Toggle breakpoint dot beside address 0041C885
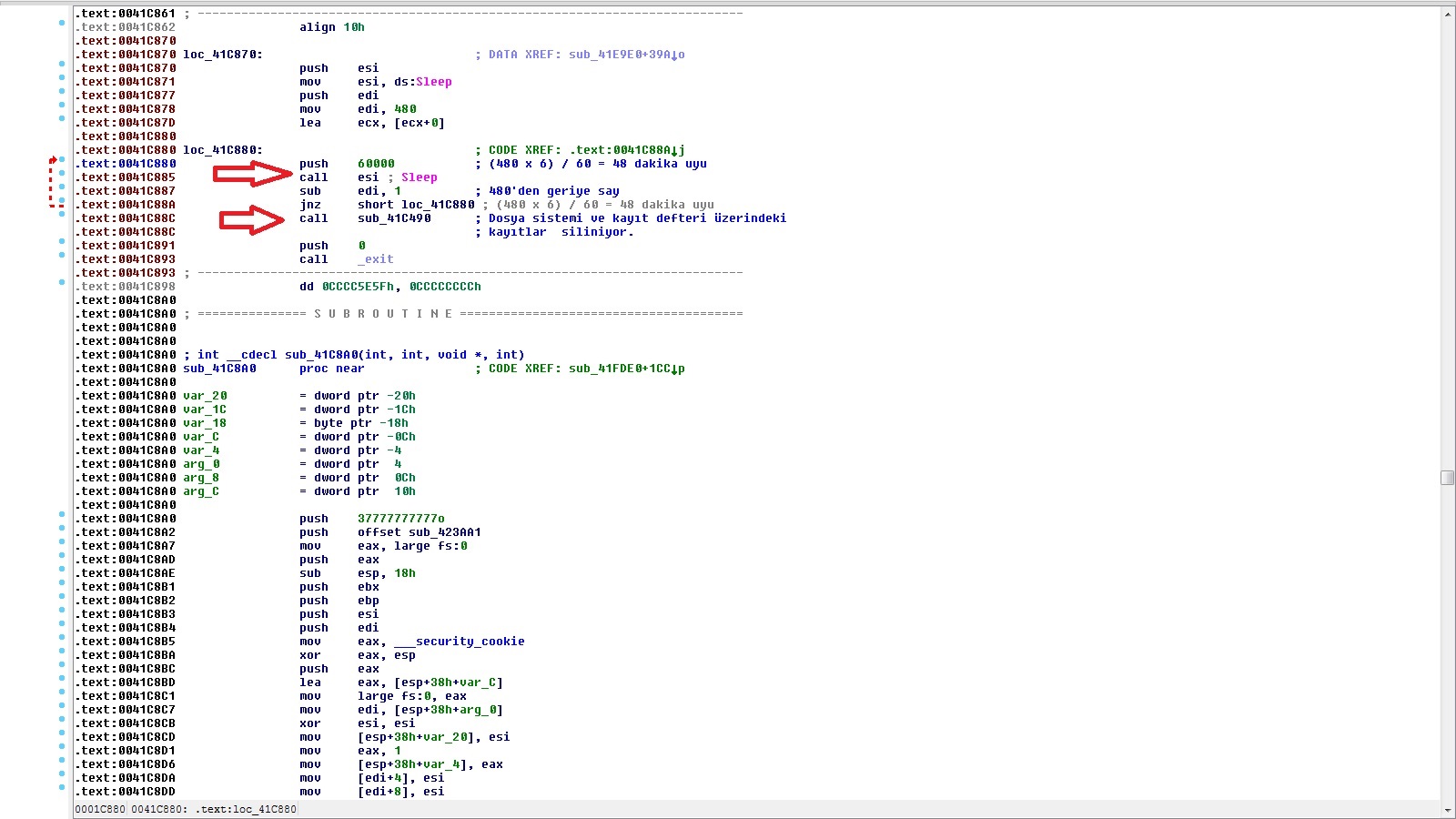Screen dimensions: 1456x819 pos(62,173)
